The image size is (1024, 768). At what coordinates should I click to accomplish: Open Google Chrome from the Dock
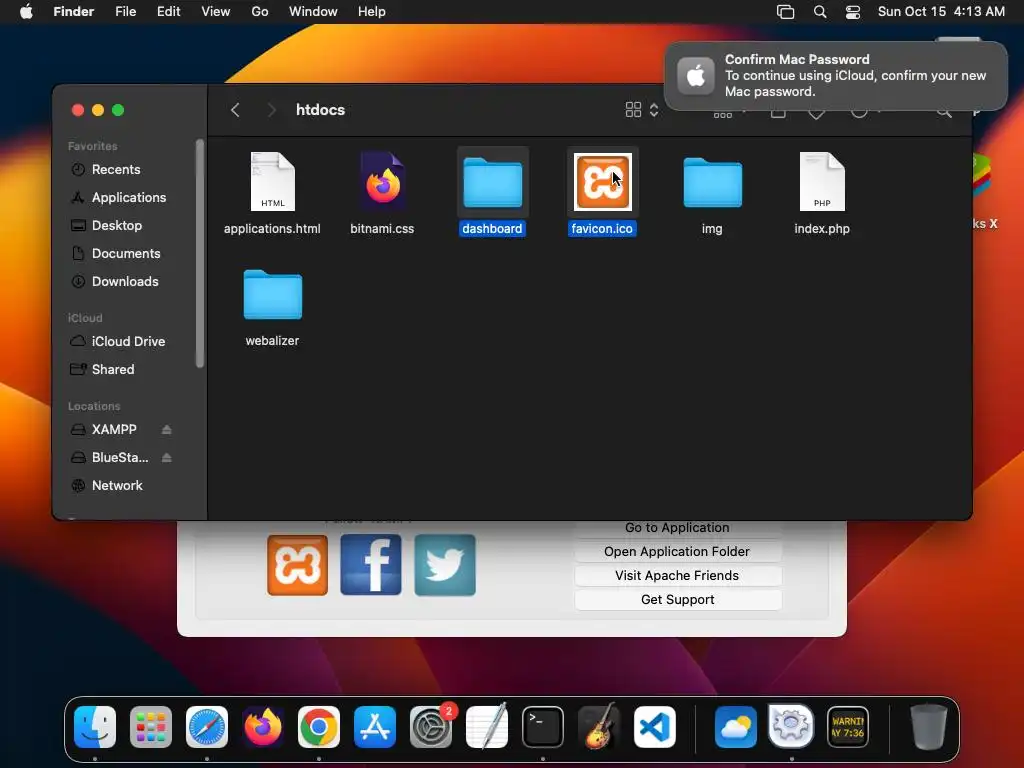(319, 727)
